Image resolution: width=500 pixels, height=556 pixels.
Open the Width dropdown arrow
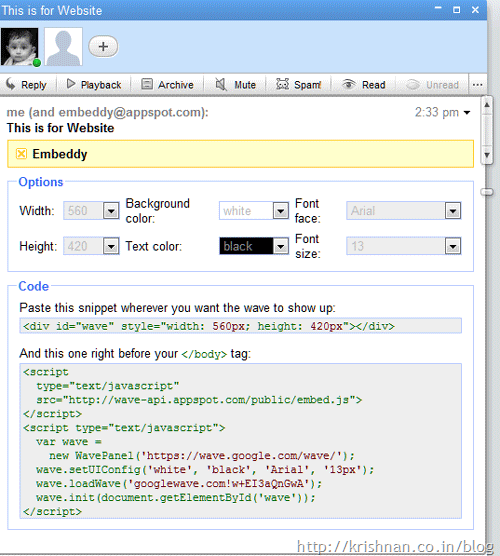(111, 211)
